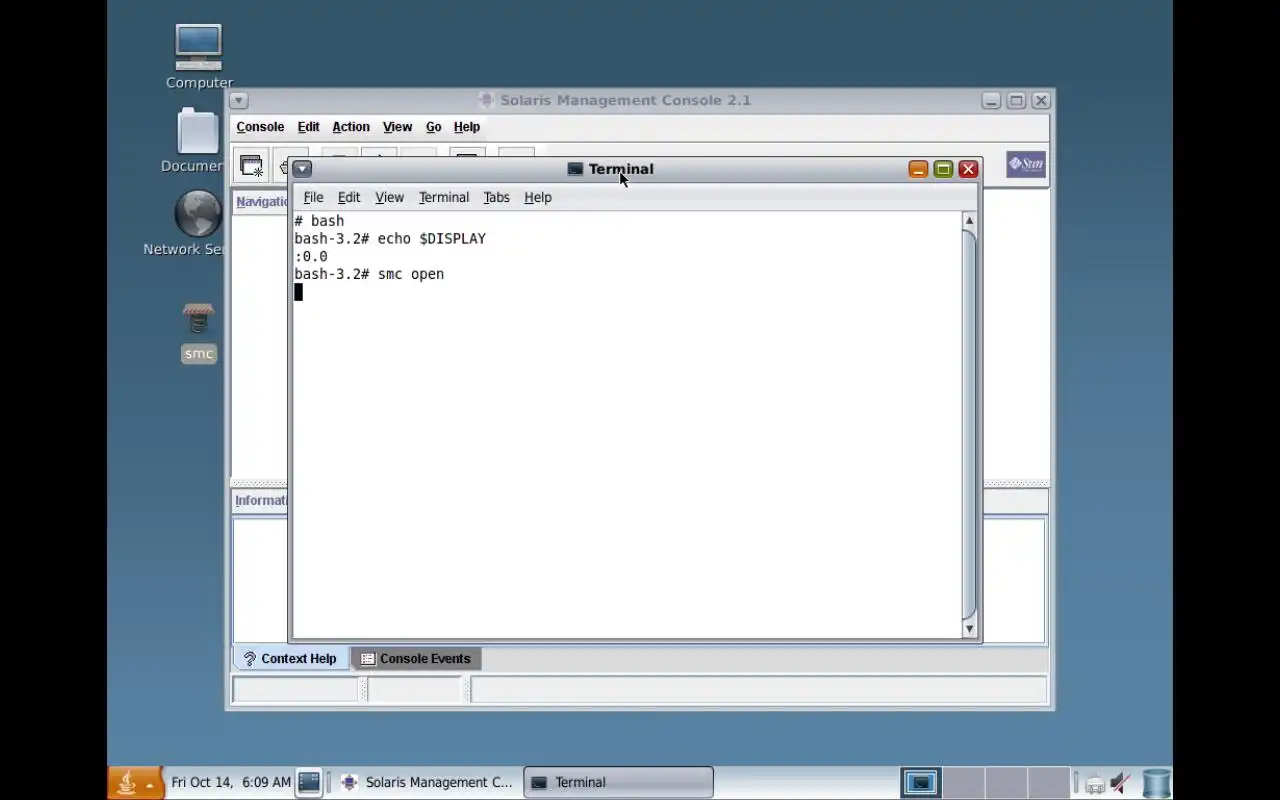The height and width of the screenshot is (800, 1280).
Task: Switch to the fourth workspace in the switcher
Action: click(1050, 782)
